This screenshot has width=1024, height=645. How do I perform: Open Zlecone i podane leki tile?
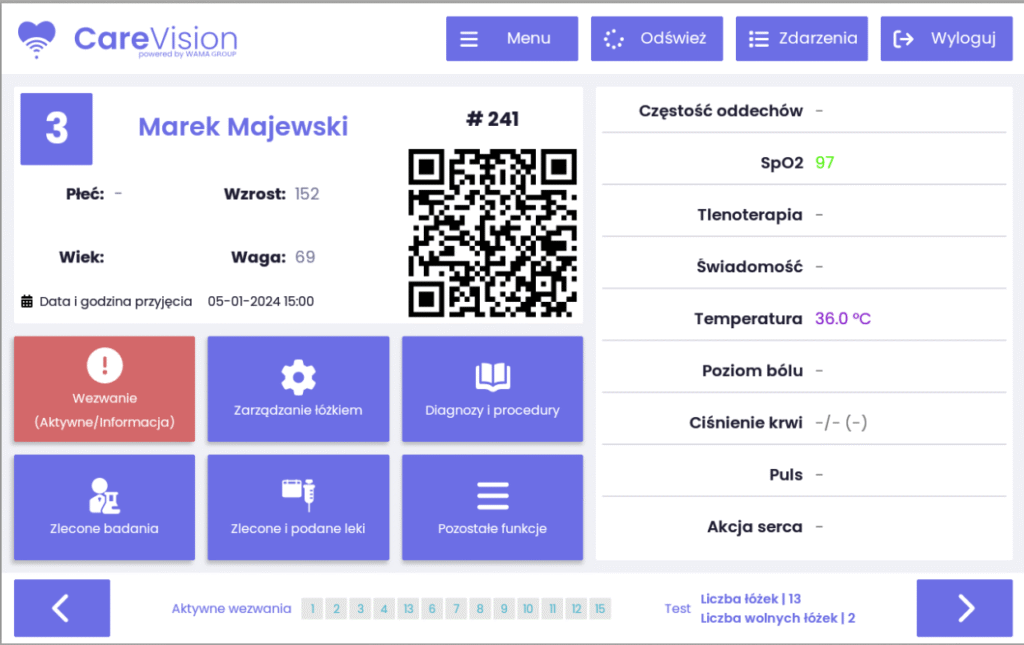point(298,507)
